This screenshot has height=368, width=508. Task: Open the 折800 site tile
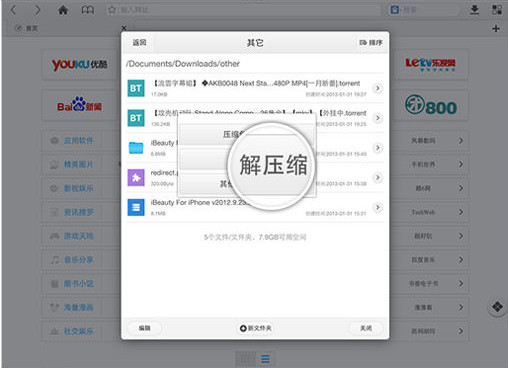tap(431, 105)
